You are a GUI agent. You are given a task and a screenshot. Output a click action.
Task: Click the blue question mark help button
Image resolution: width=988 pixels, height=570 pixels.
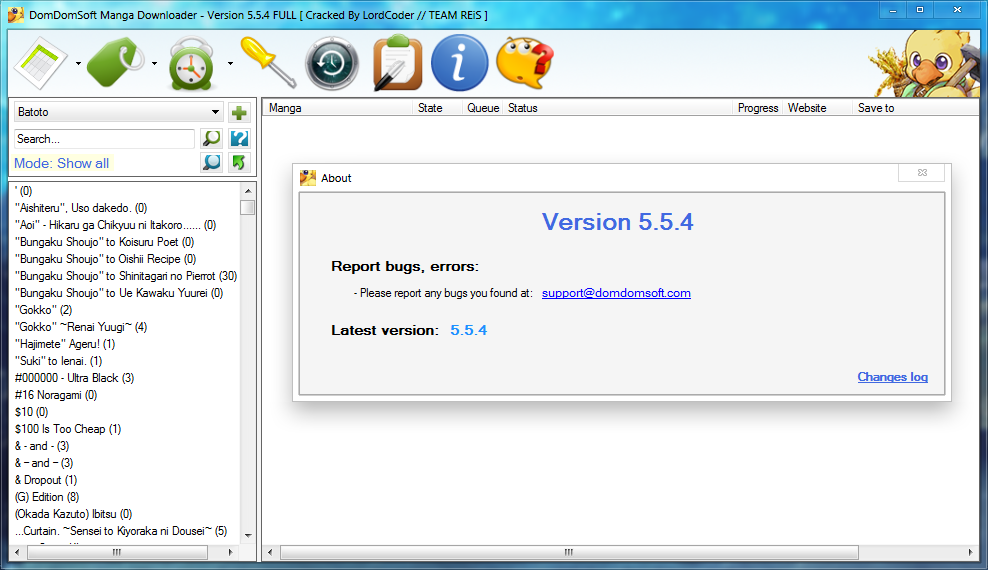pyautogui.click(x=239, y=138)
